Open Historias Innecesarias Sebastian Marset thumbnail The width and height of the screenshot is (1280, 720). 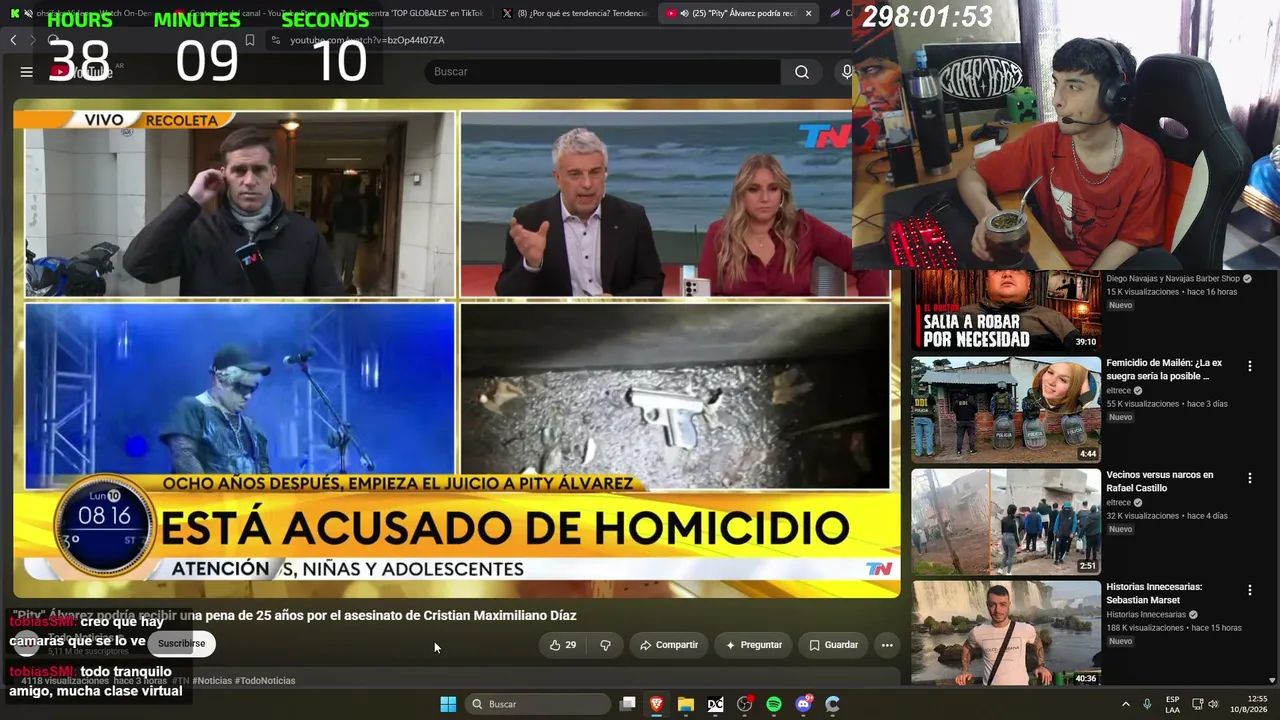1006,632
